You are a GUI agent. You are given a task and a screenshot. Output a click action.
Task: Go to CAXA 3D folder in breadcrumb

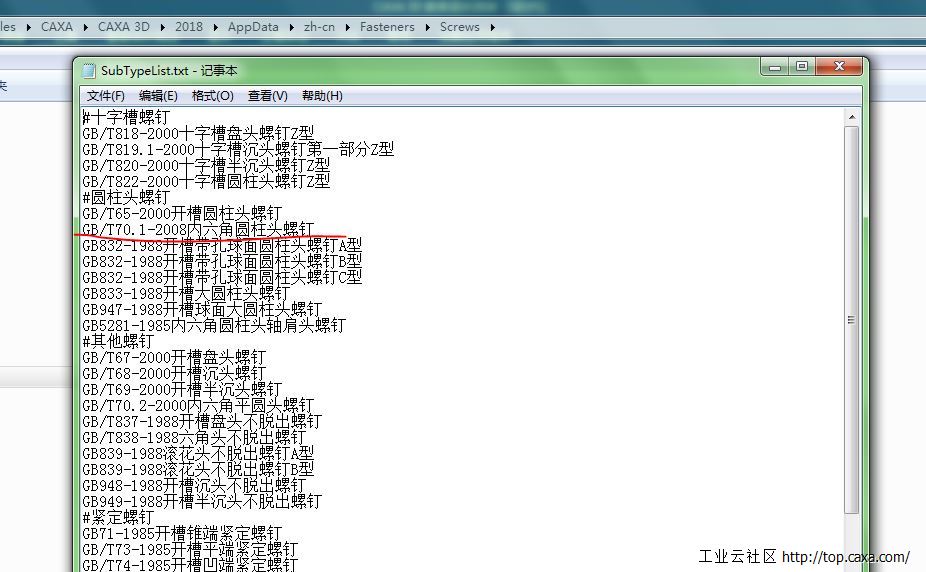123,27
